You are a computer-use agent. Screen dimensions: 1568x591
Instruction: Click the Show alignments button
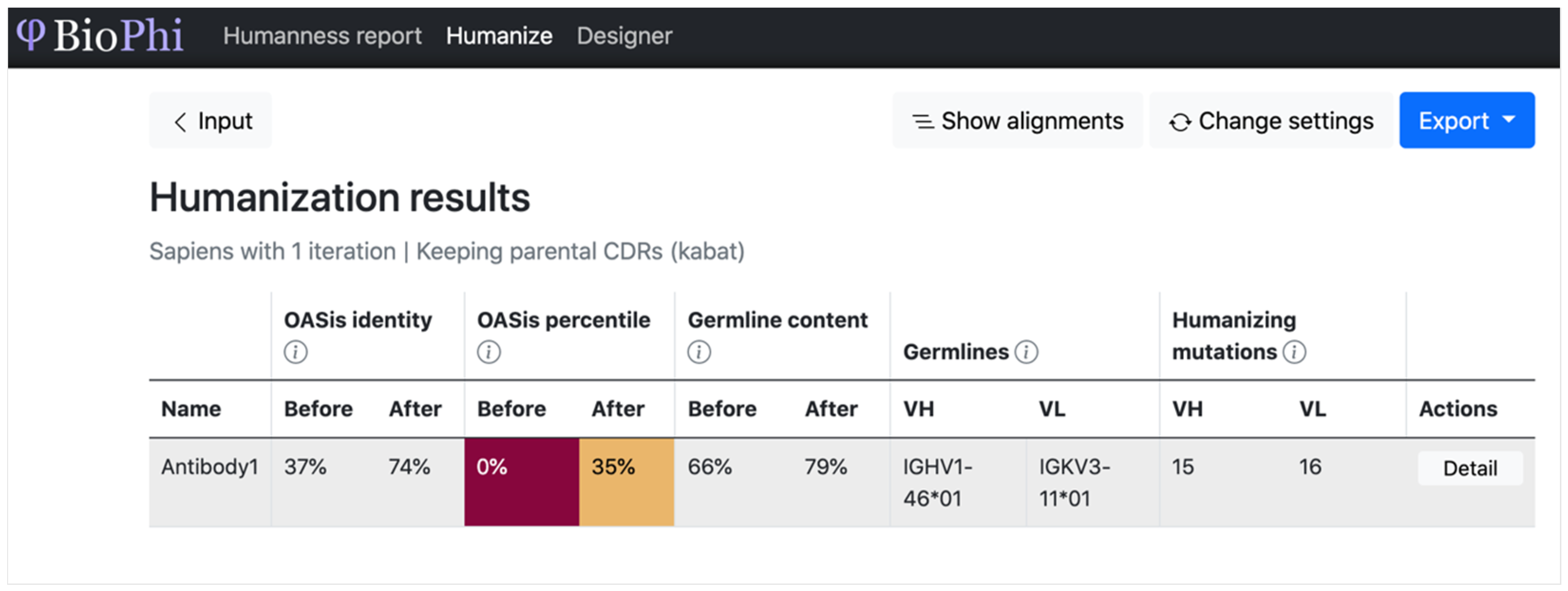tap(1017, 121)
